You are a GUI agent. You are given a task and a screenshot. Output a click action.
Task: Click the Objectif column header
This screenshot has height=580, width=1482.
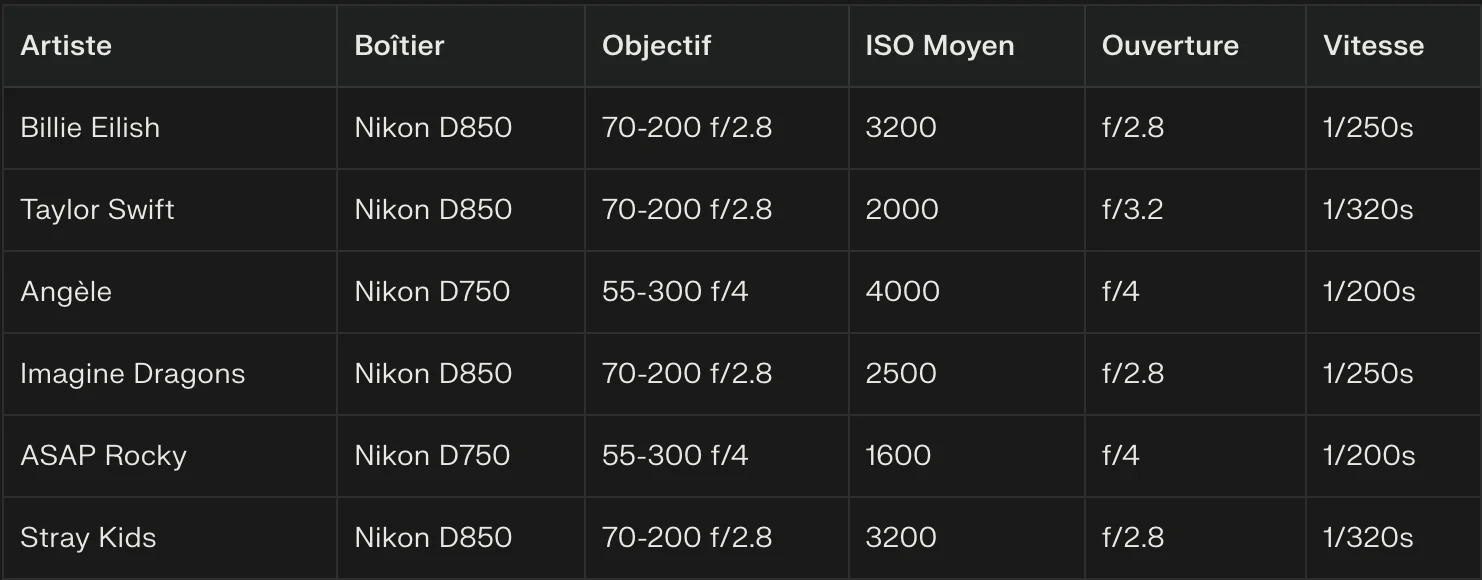(656, 46)
